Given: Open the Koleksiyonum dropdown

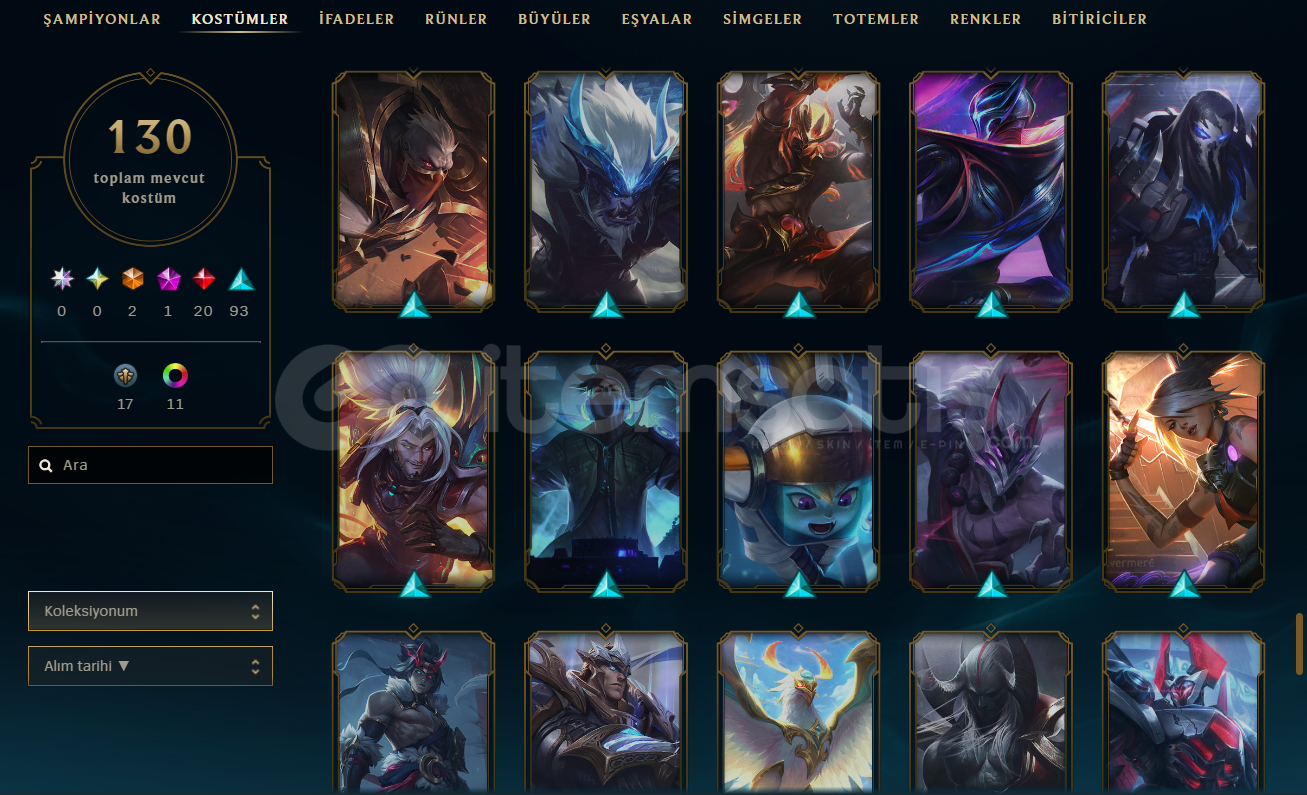Looking at the screenshot, I should click(x=150, y=611).
